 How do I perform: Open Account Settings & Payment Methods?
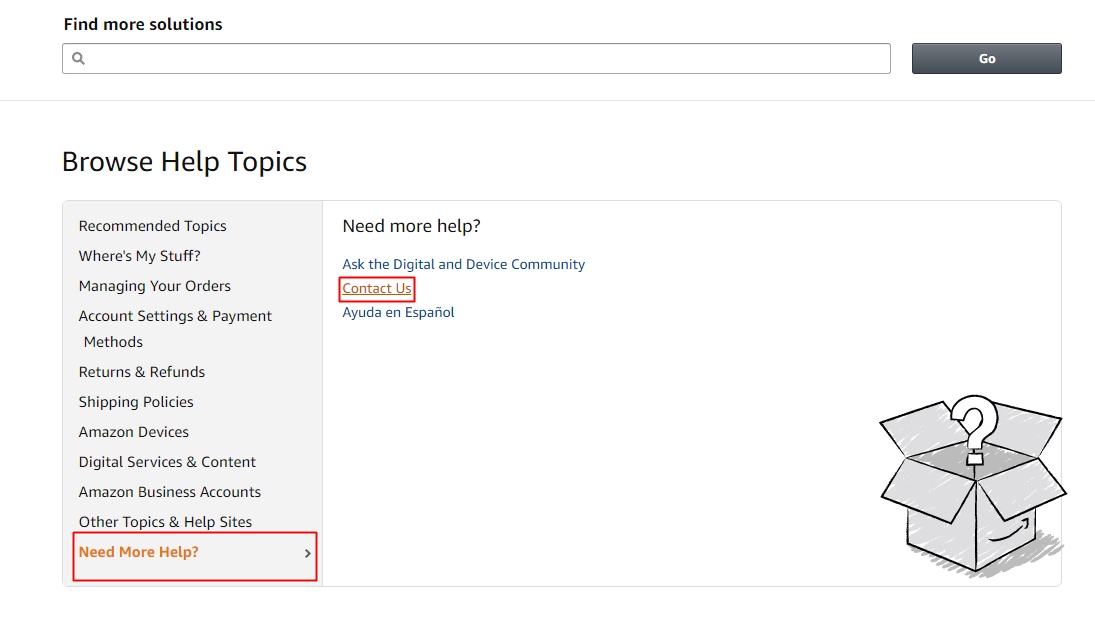pos(175,329)
